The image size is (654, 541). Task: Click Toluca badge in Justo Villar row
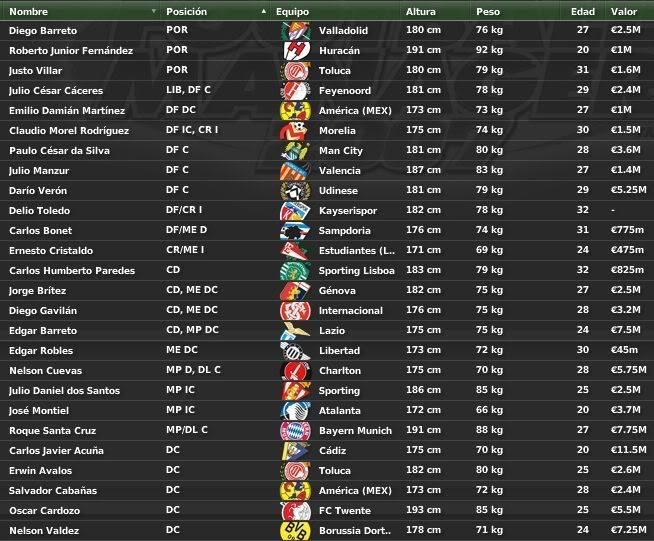[295, 70]
